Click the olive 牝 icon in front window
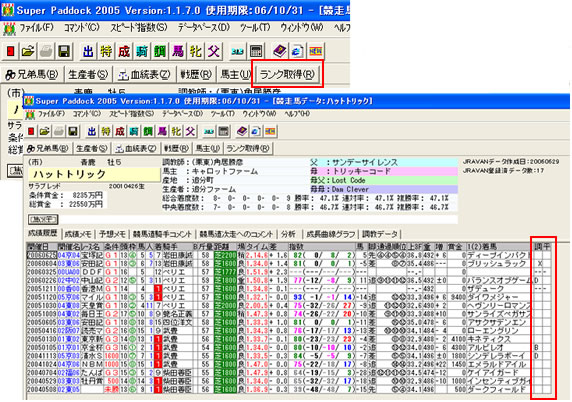 tap(176, 131)
